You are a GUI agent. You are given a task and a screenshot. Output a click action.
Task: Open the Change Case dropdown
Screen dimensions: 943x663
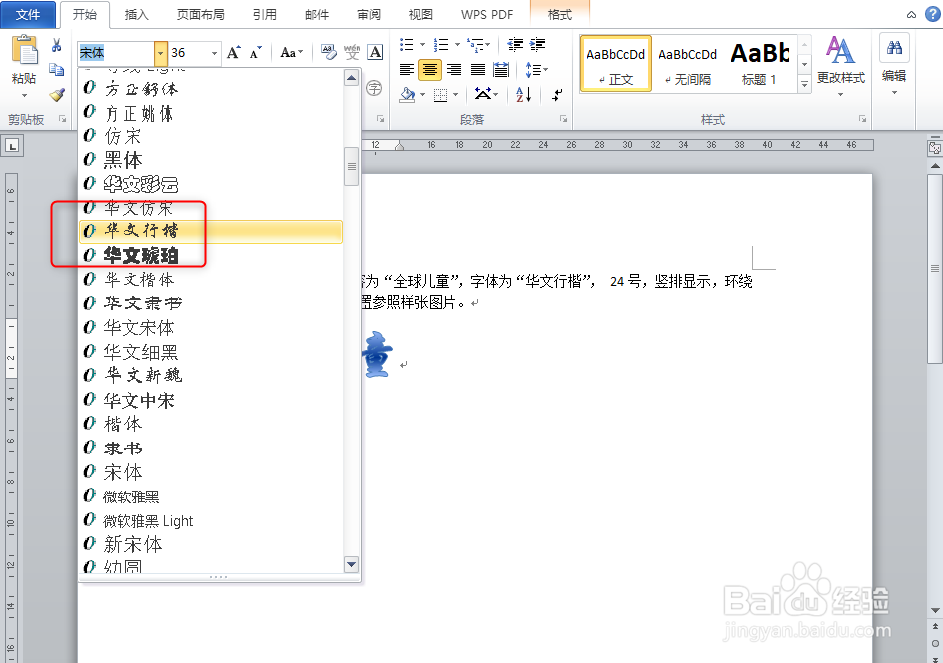pyautogui.click(x=290, y=51)
